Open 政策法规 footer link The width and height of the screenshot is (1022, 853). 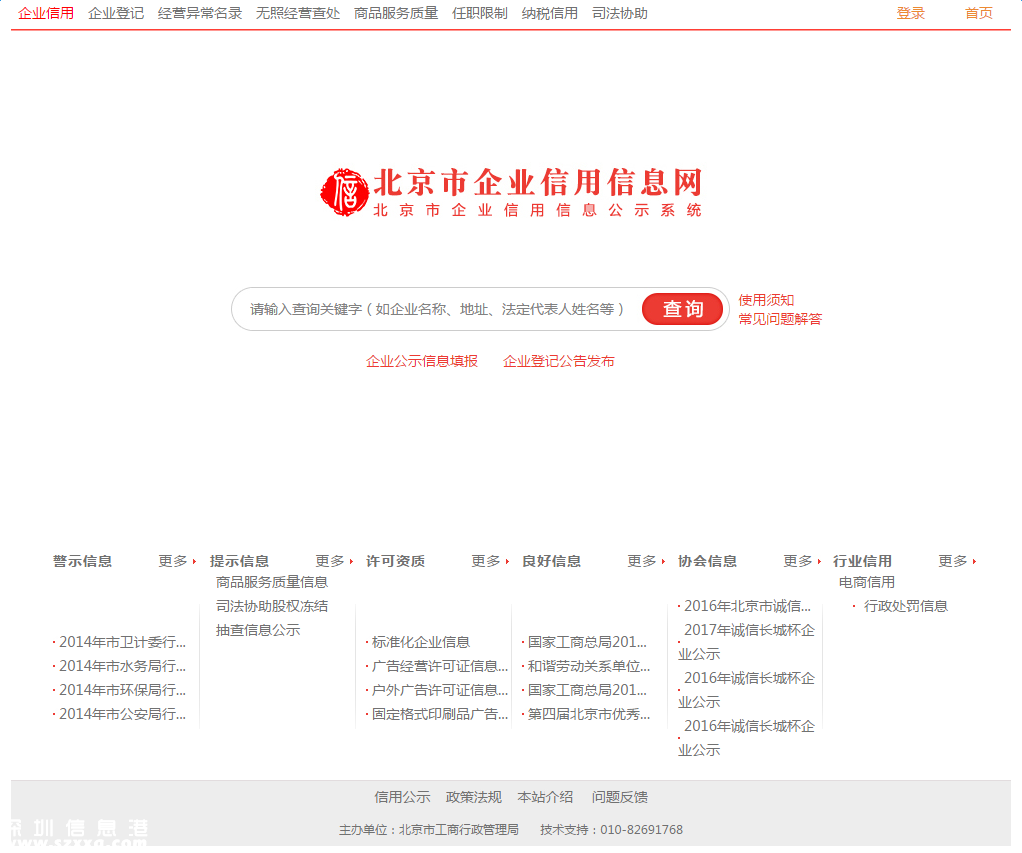pos(474,797)
